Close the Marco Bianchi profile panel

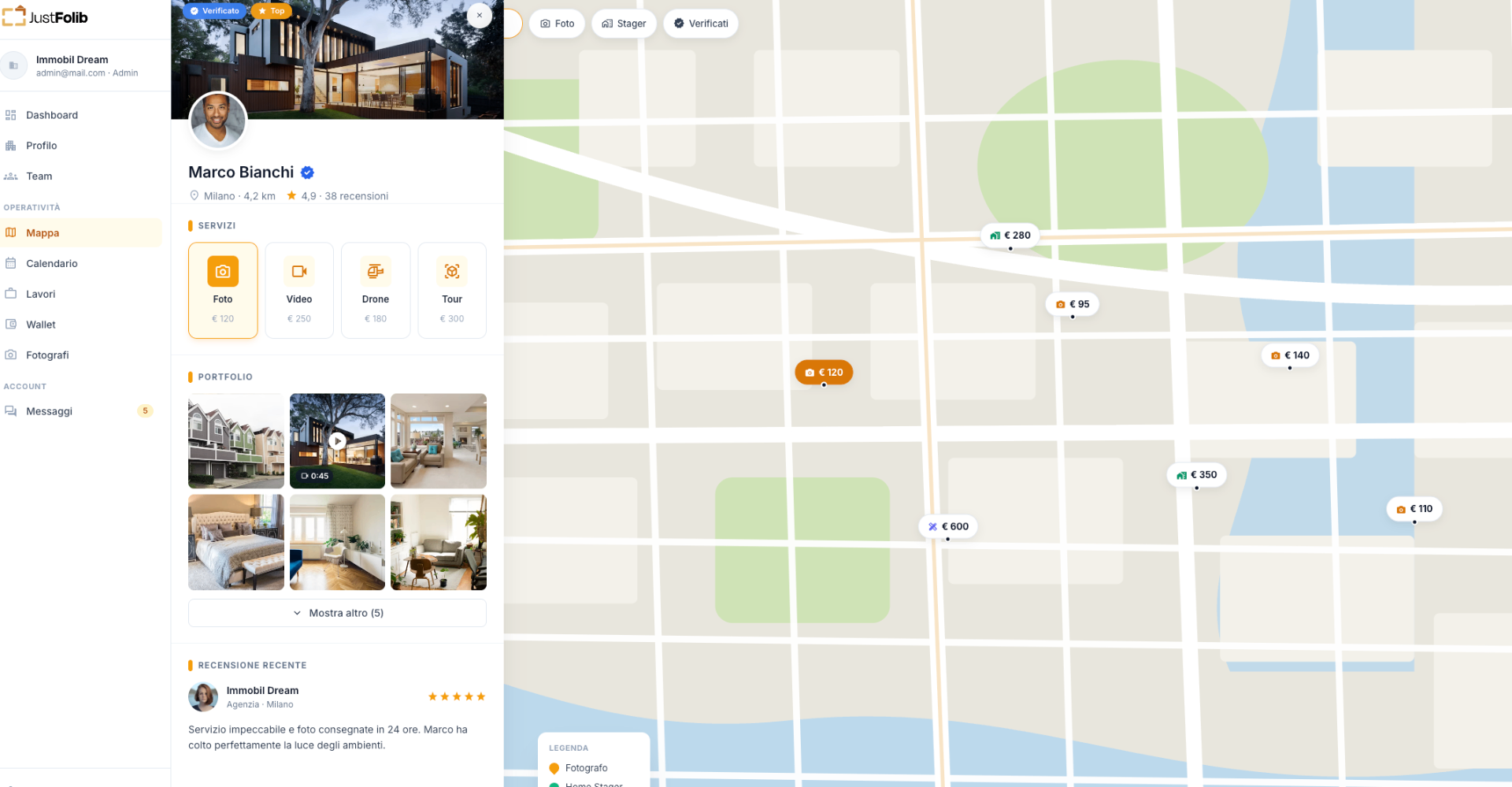tap(479, 15)
